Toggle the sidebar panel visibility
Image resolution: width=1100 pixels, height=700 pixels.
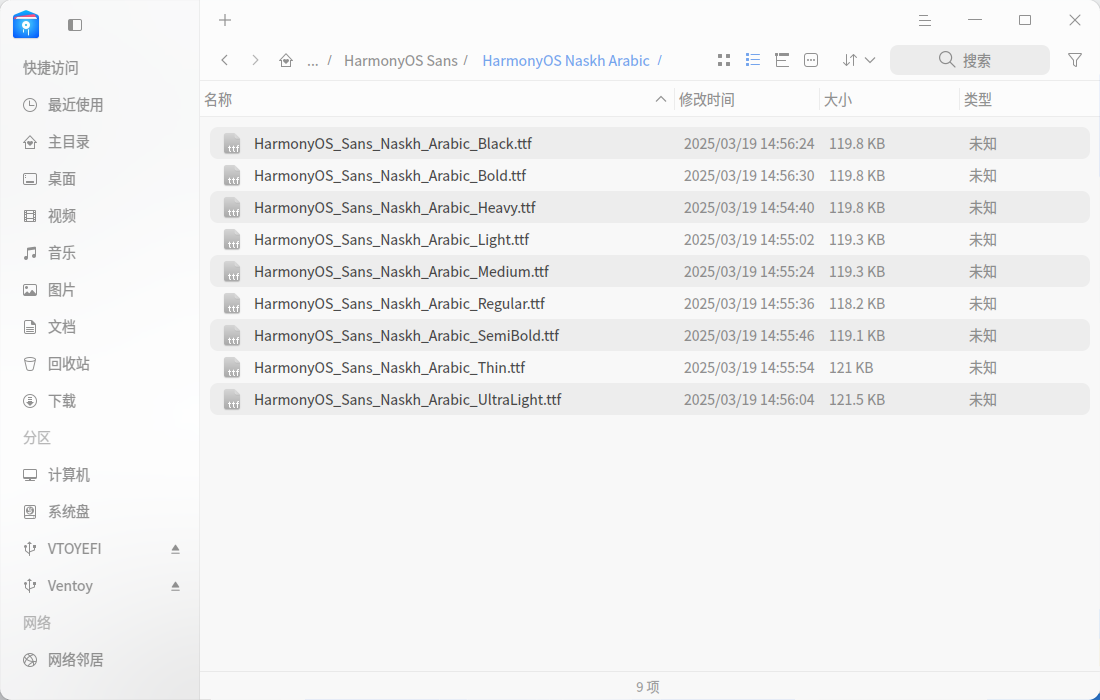pos(75,25)
